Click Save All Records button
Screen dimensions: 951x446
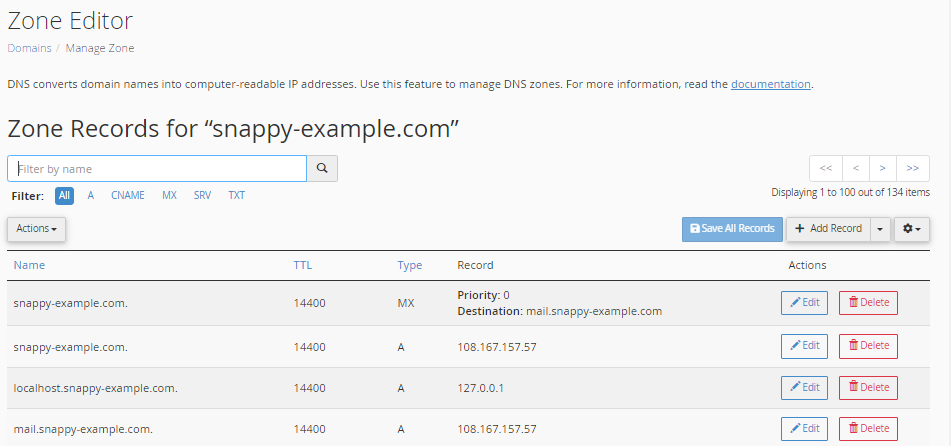pyautogui.click(x=733, y=229)
